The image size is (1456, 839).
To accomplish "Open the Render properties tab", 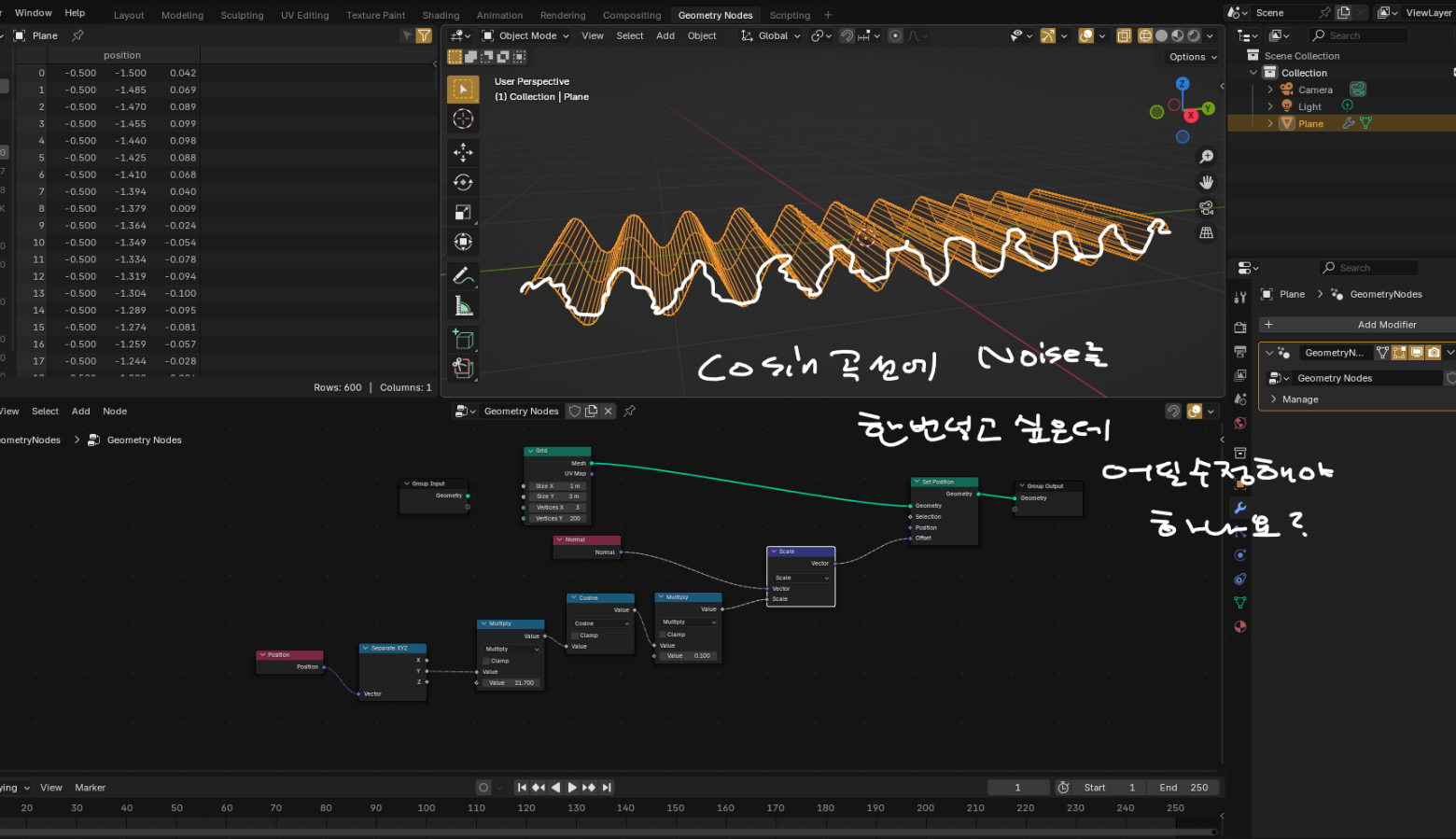I will click(x=1240, y=328).
